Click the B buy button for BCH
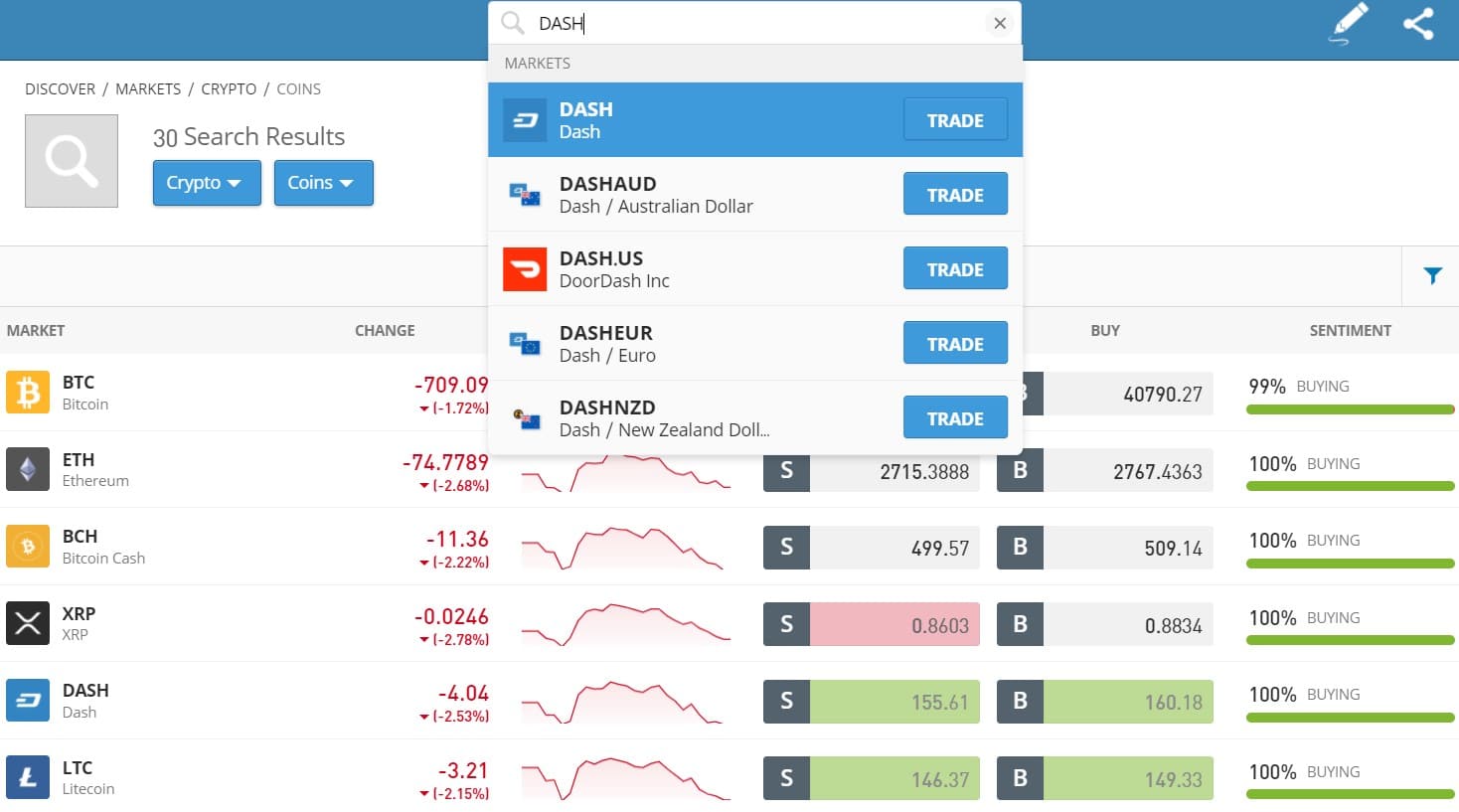Screen dimensions: 1459x812 pos(1020,547)
